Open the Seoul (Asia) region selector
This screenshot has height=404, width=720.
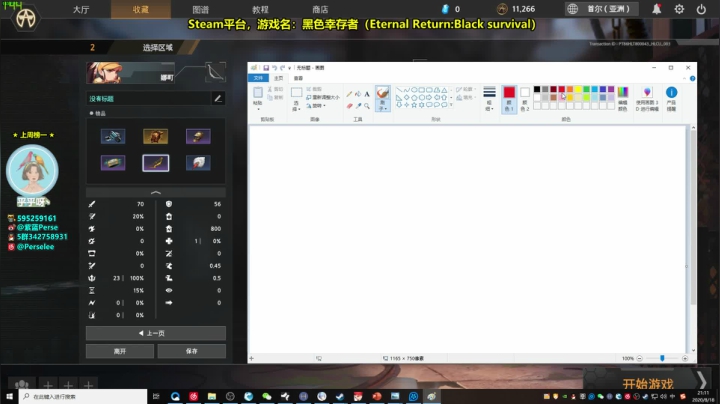click(x=602, y=9)
